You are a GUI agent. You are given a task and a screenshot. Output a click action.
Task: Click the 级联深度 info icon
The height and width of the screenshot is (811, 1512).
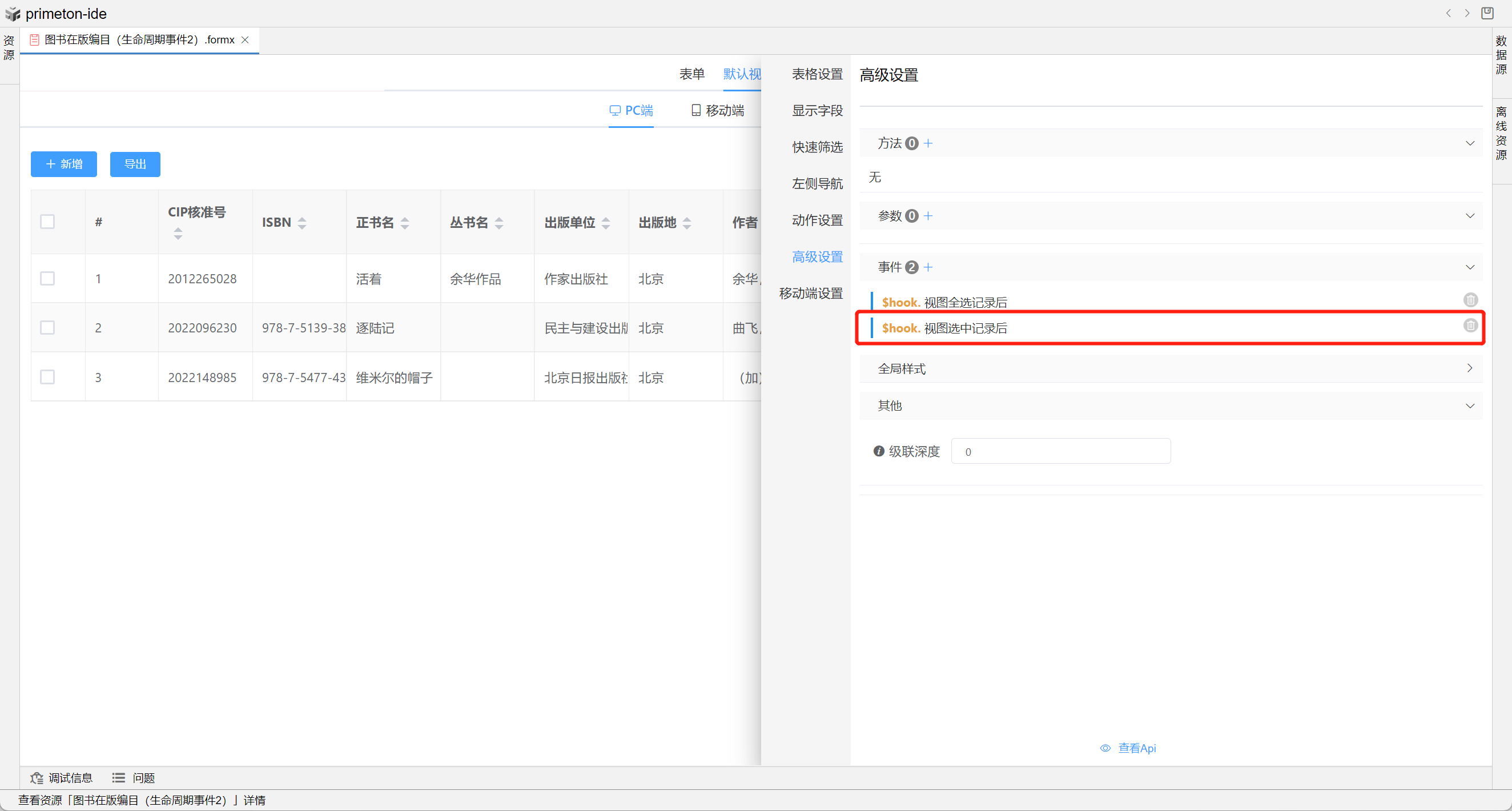(x=878, y=451)
